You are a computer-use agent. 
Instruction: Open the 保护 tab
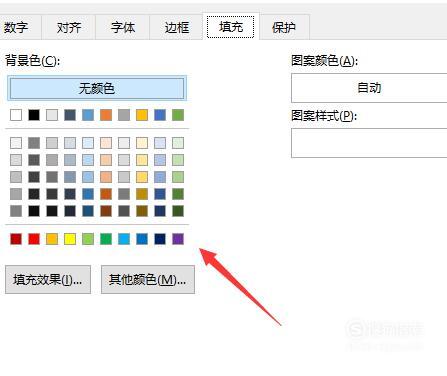pos(284,27)
